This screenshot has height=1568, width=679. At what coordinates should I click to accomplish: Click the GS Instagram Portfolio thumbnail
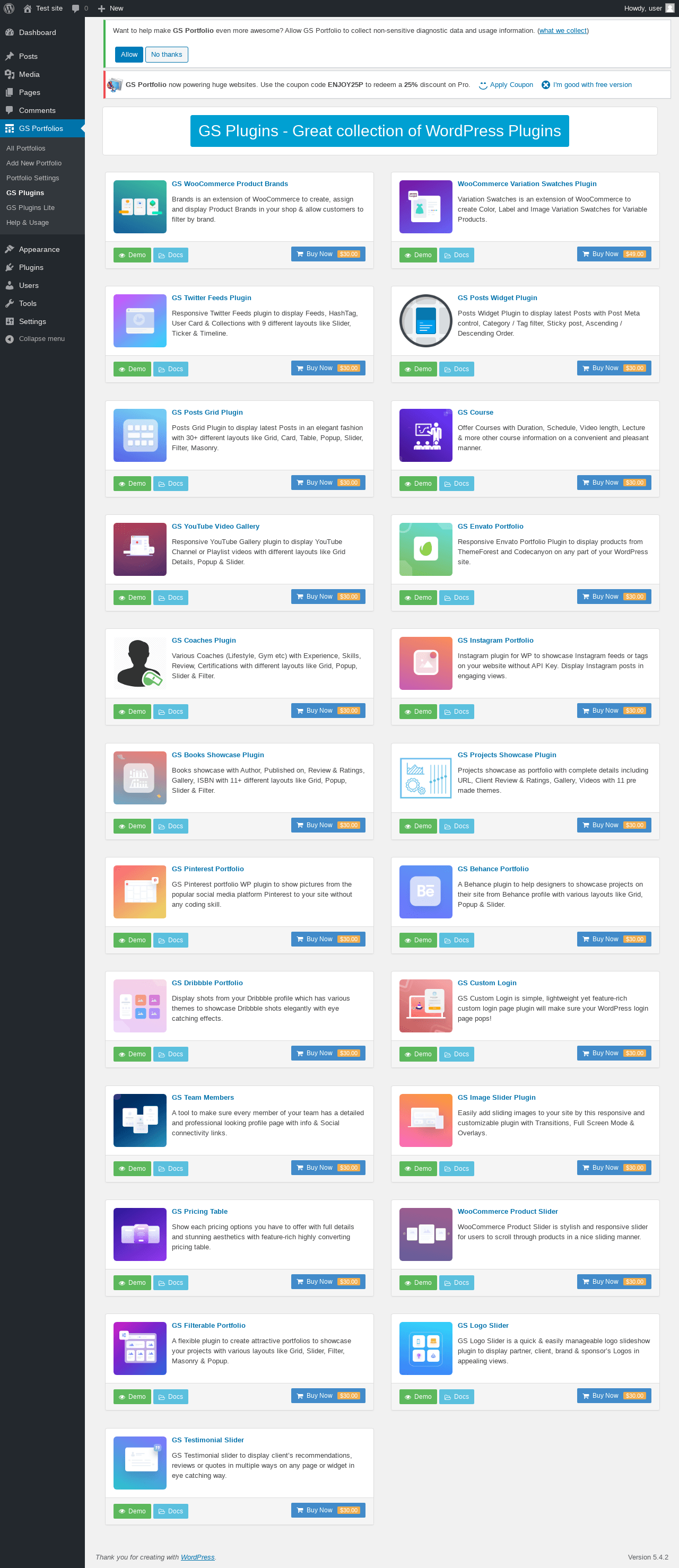click(x=425, y=663)
